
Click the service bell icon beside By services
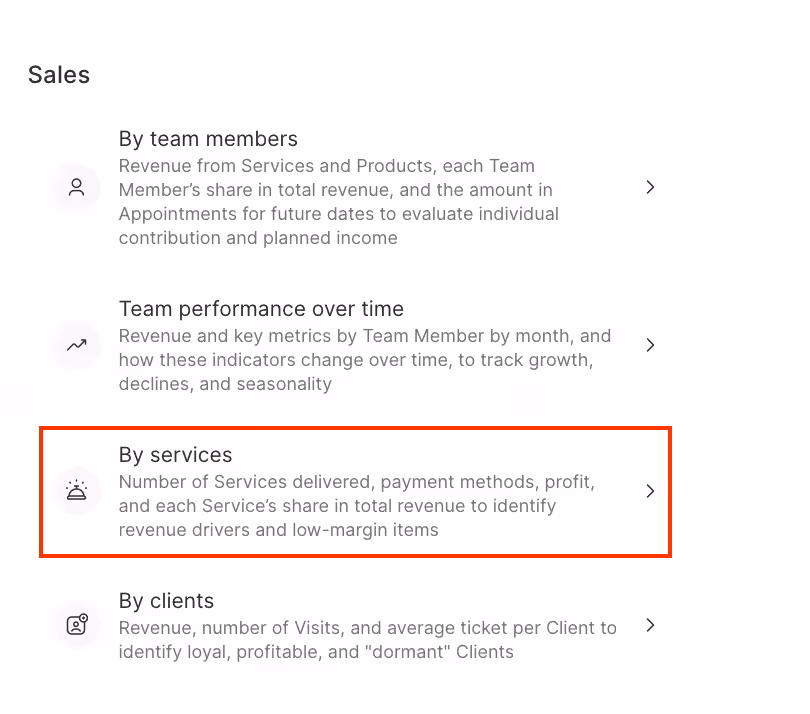77,491
